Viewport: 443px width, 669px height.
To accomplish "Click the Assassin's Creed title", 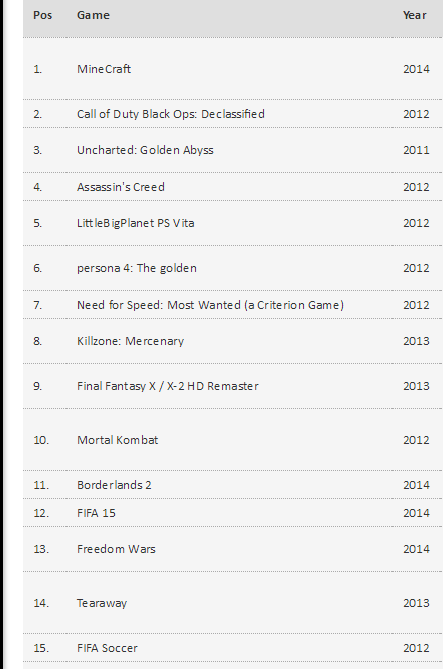I will (x=121, y=187).
